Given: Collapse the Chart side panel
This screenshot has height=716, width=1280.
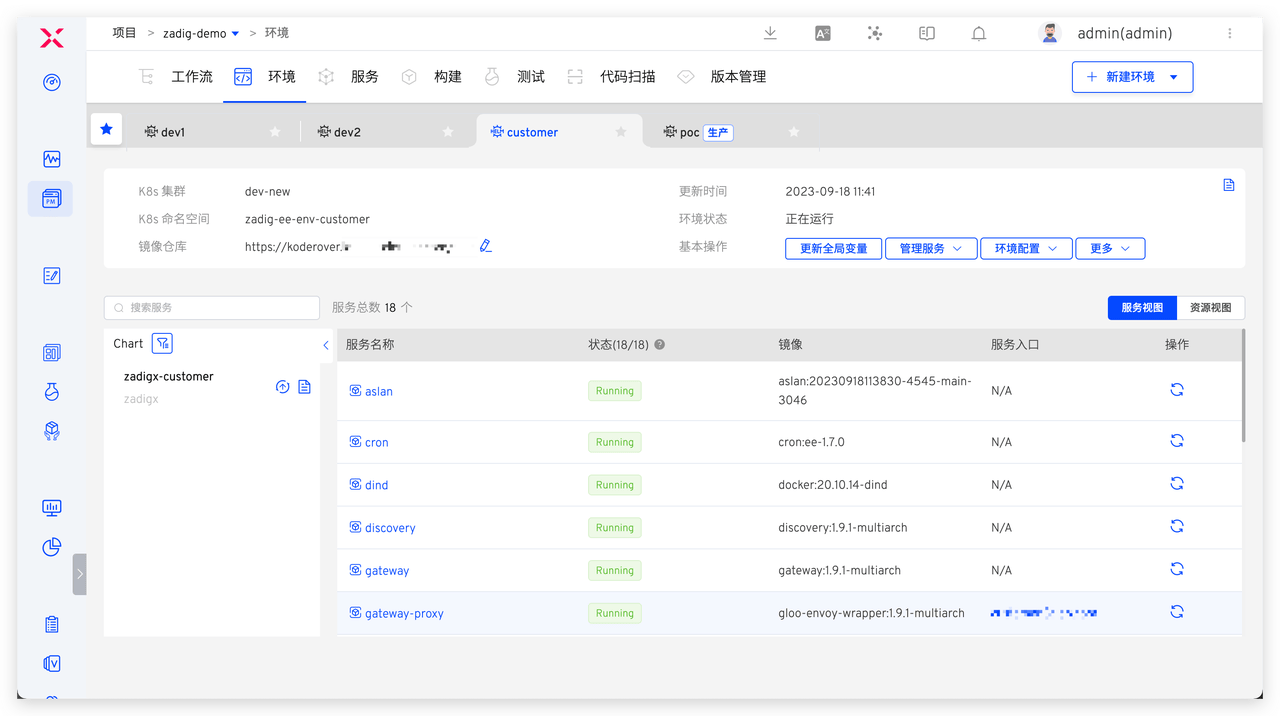Looking at the screenshot, I should point(326,345).
